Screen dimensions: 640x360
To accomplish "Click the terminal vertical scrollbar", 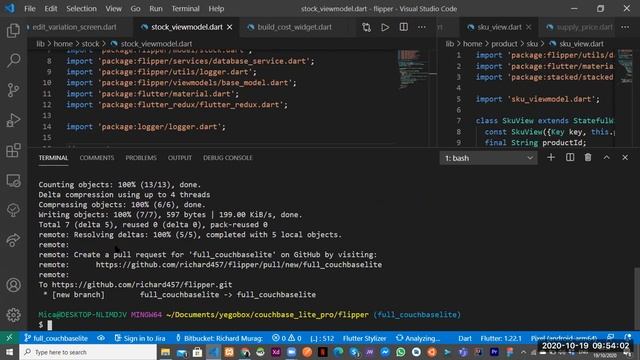I will [637, 298].
